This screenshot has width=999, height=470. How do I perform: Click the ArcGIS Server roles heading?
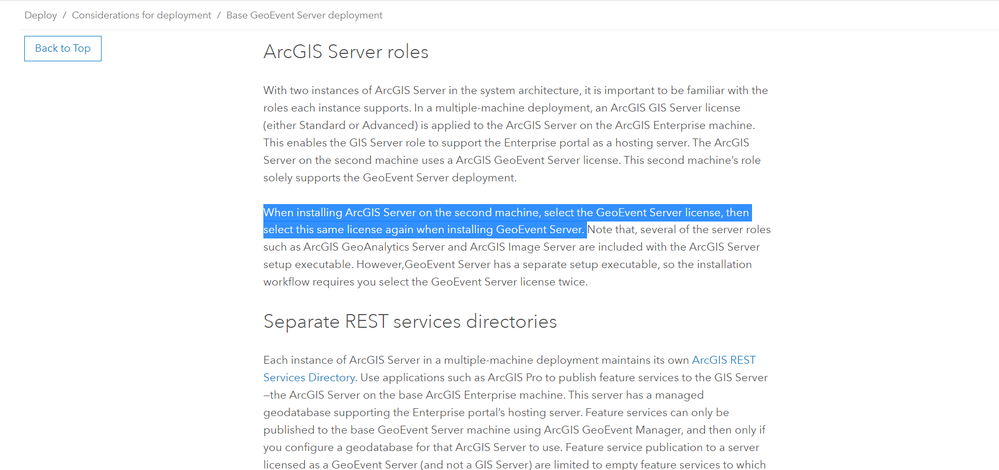[345, 52]
